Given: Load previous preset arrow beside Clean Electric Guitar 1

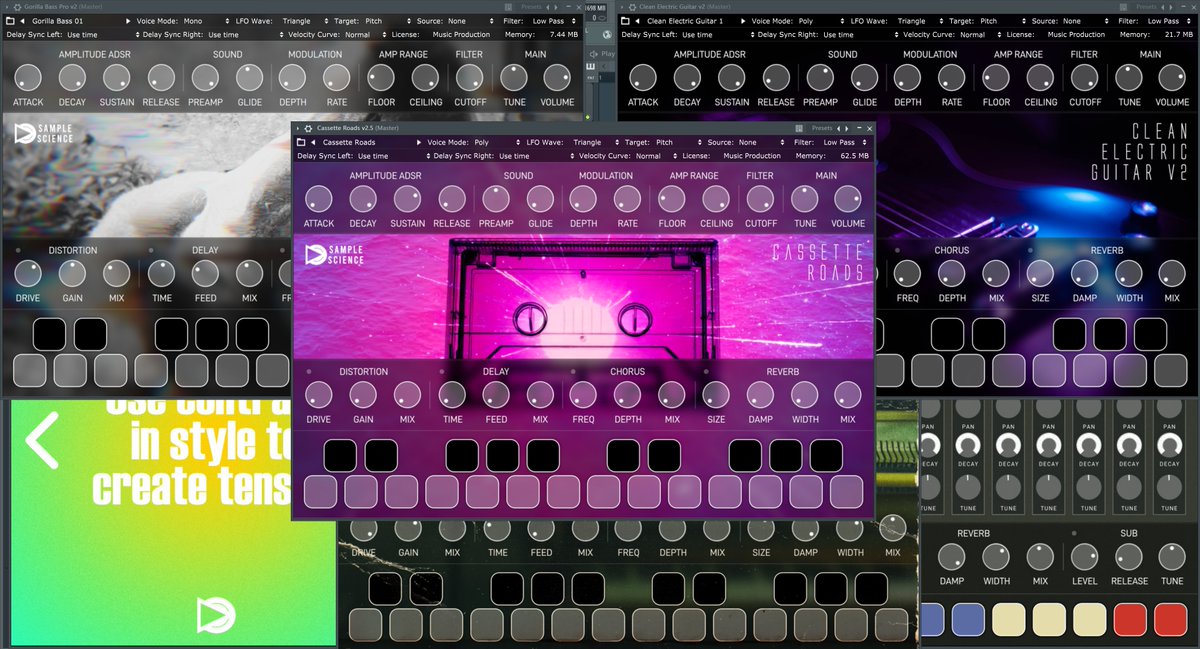Looking at the screenshot, I should tap(638, 21).
